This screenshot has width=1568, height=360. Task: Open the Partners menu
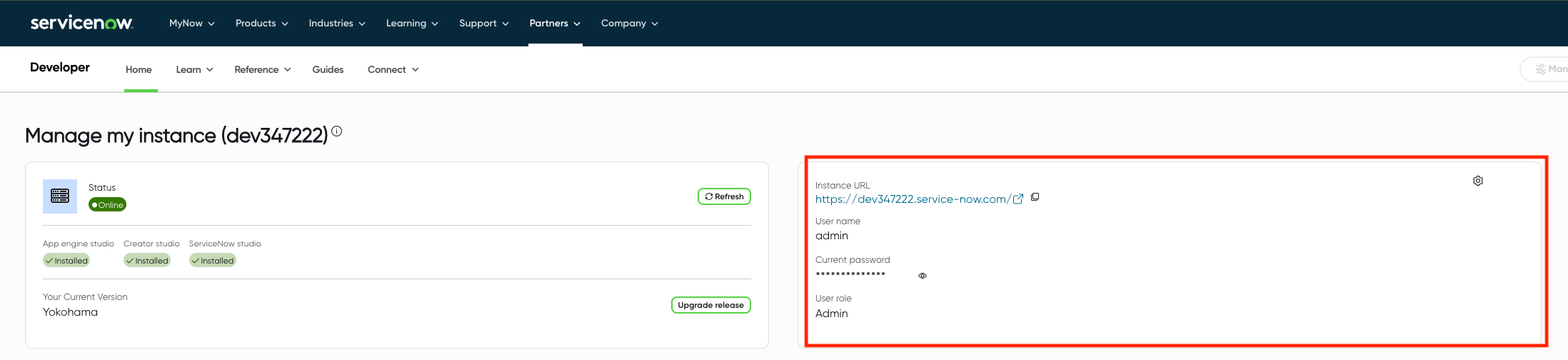(x=555, y=23)
